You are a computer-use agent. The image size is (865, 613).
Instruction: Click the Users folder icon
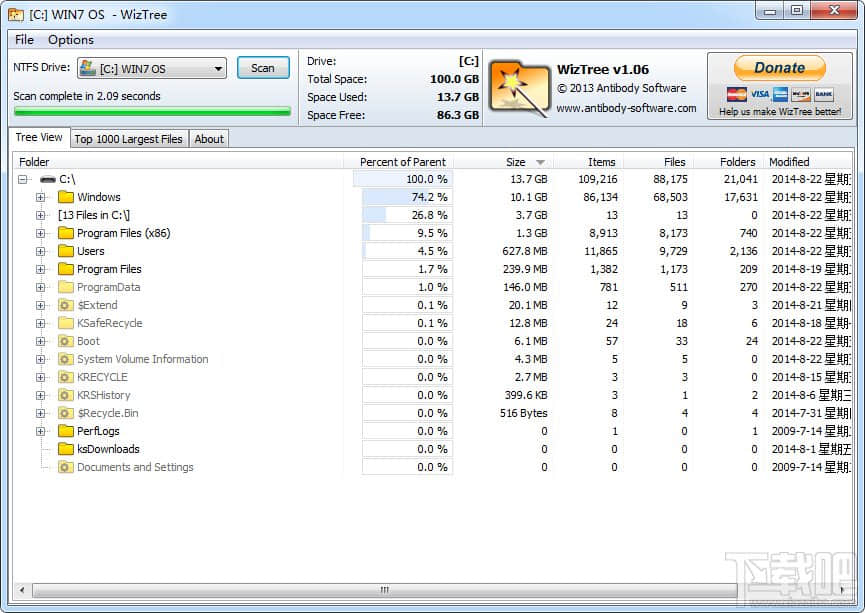pos(66,251)
